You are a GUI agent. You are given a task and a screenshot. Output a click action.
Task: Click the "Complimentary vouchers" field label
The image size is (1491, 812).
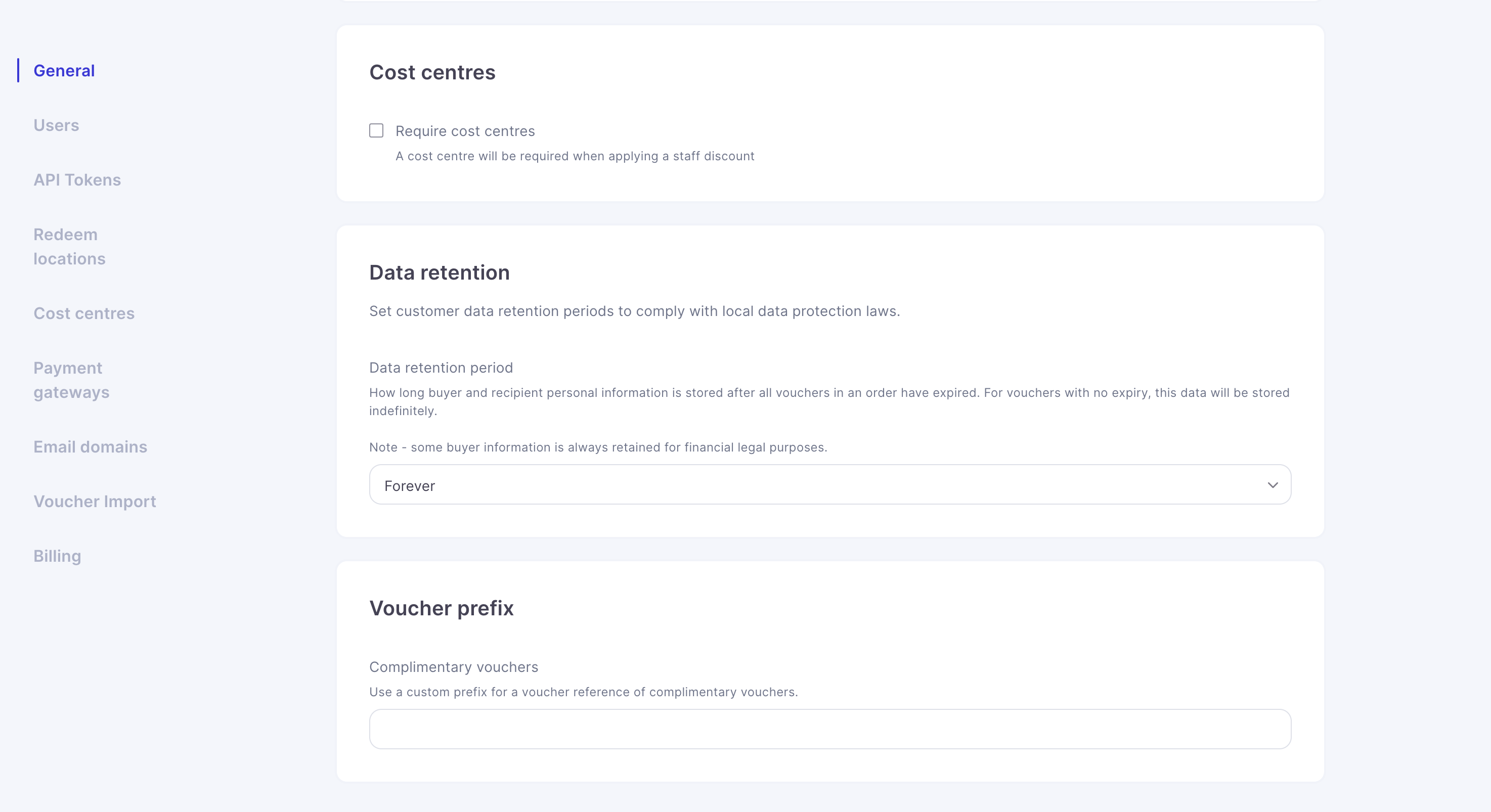[453, 667]
